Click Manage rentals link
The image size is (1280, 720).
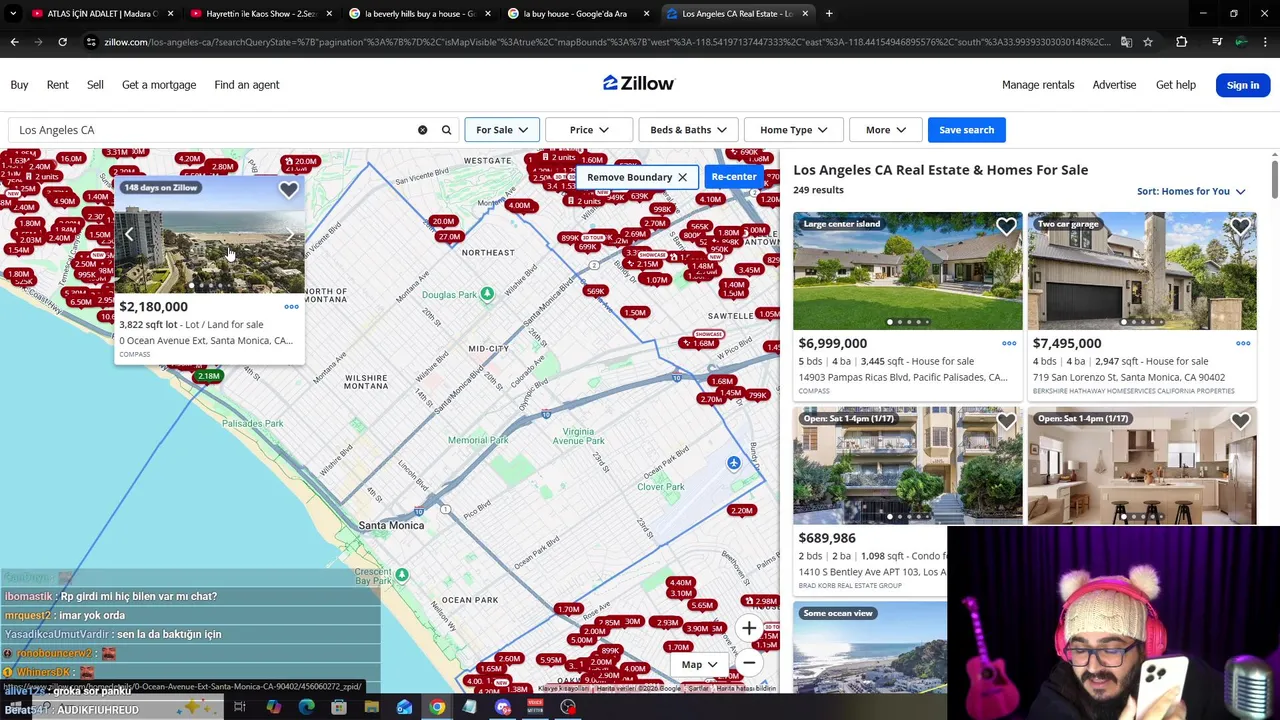pos(1038,85)
